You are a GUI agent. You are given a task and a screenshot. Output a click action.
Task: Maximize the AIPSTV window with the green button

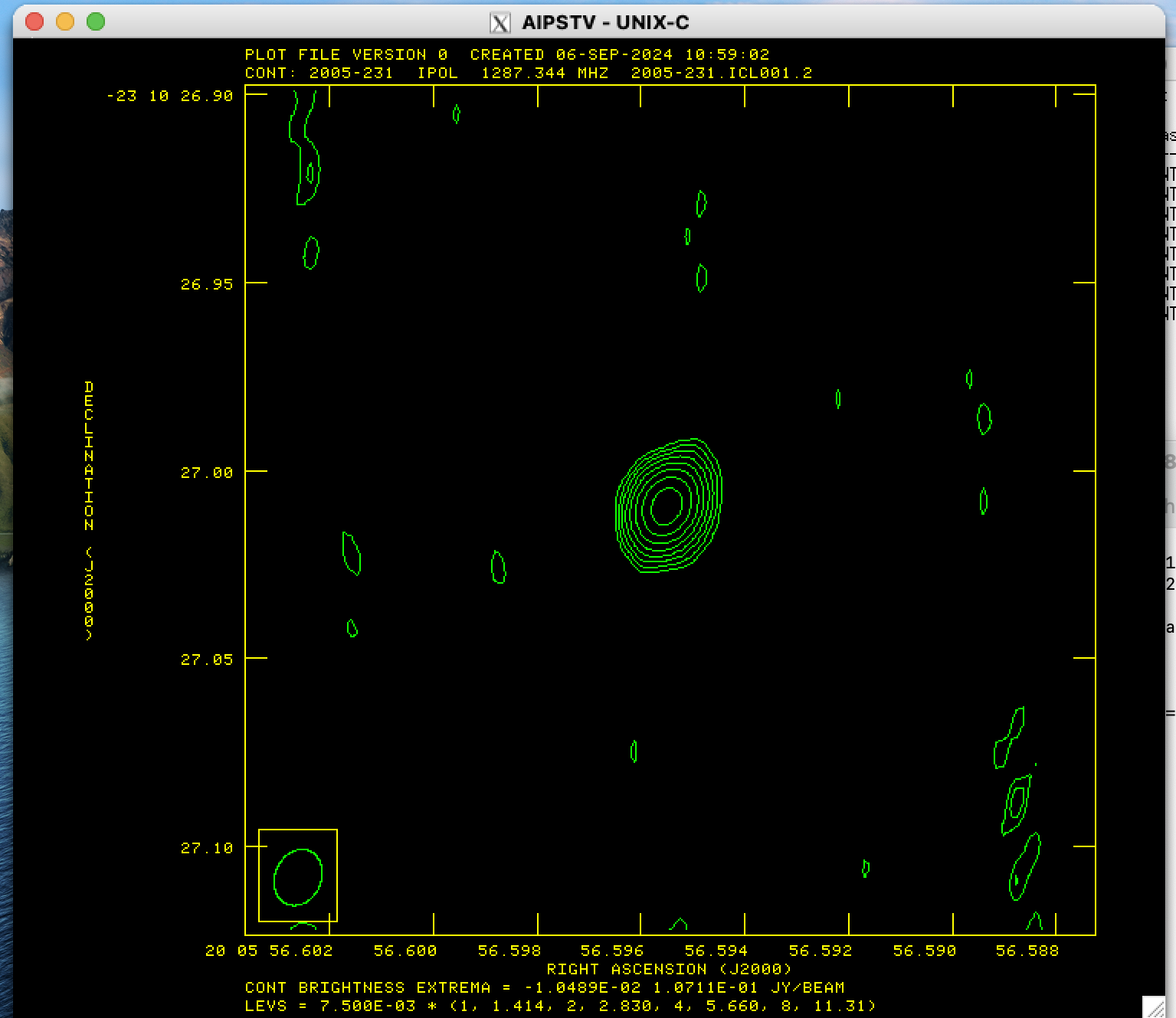click(x=96, y=21)
